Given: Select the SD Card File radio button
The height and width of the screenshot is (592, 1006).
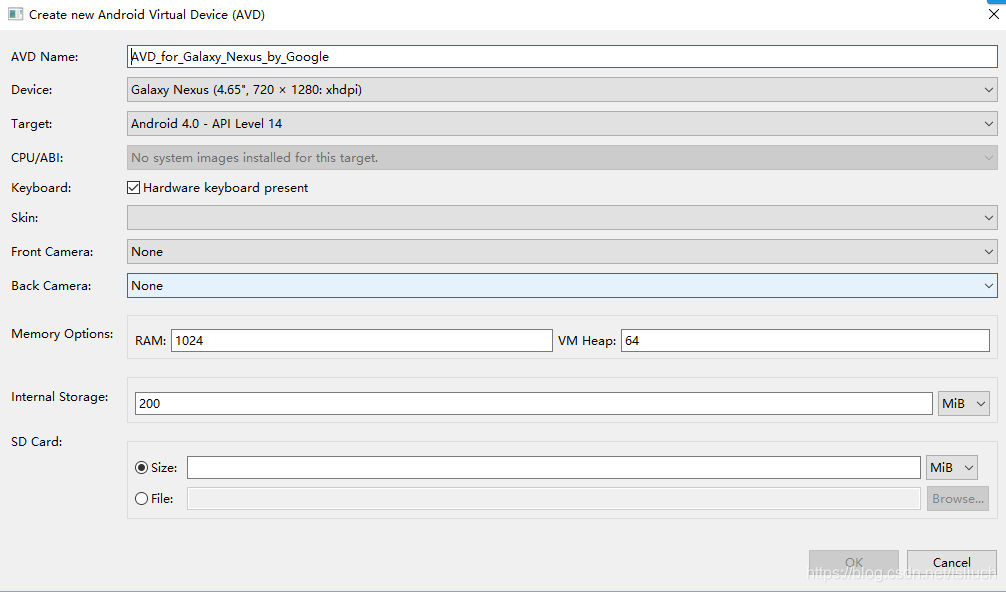Looking at the screenshot, I should pyautogui.click(x=141, y=498).
